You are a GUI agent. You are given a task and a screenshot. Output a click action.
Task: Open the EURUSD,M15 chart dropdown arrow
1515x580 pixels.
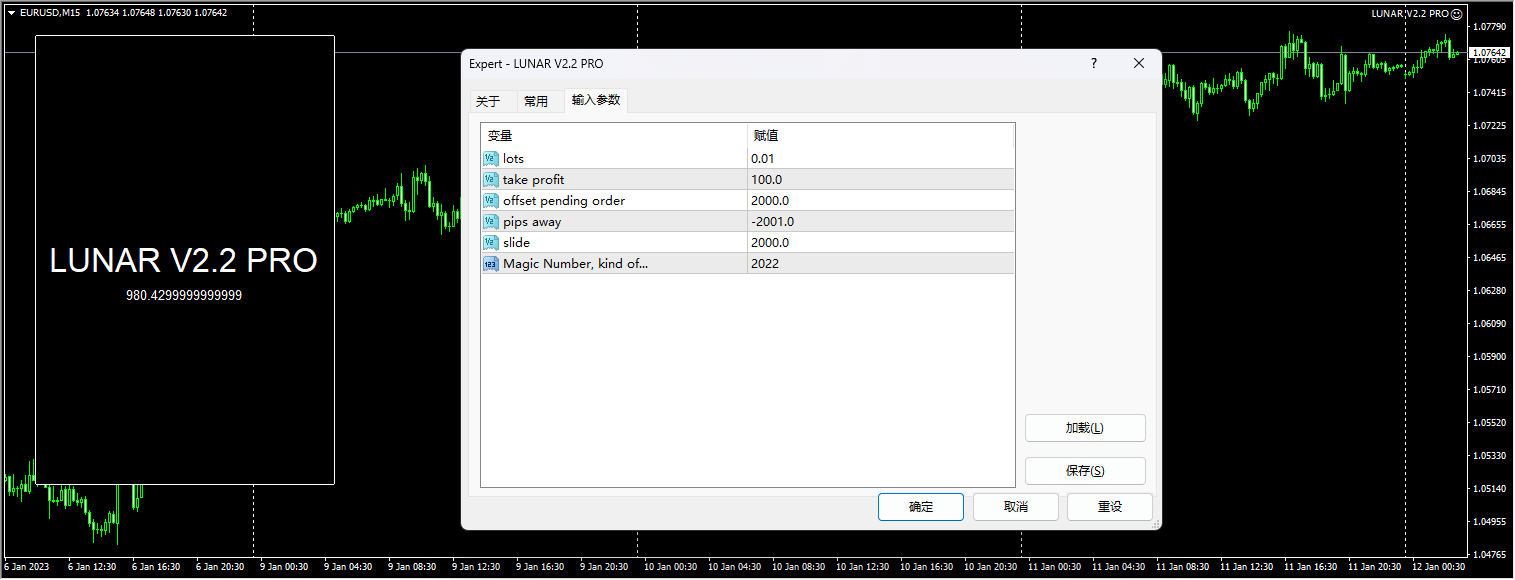tap(11, 13)
